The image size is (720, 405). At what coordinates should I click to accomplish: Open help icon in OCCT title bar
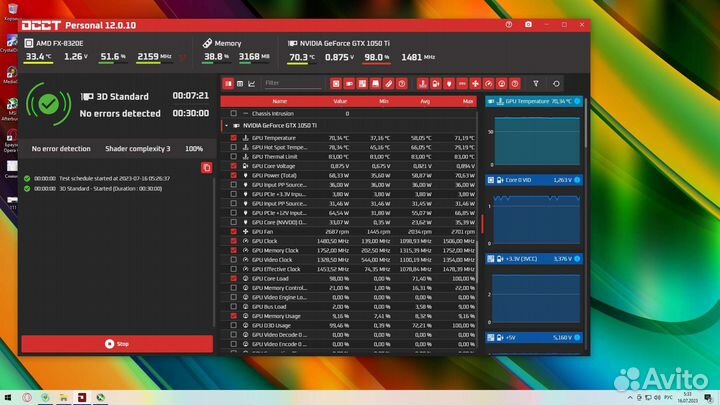coord(511,24)
